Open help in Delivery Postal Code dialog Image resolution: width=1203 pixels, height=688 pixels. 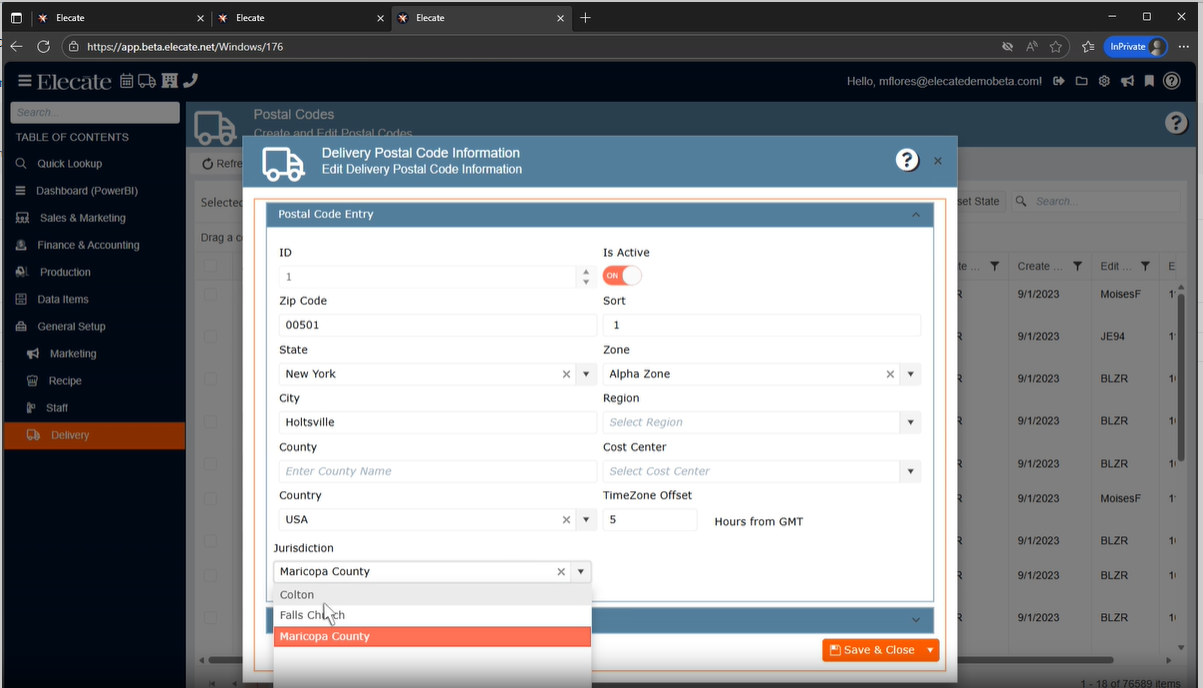pos(906,160)
